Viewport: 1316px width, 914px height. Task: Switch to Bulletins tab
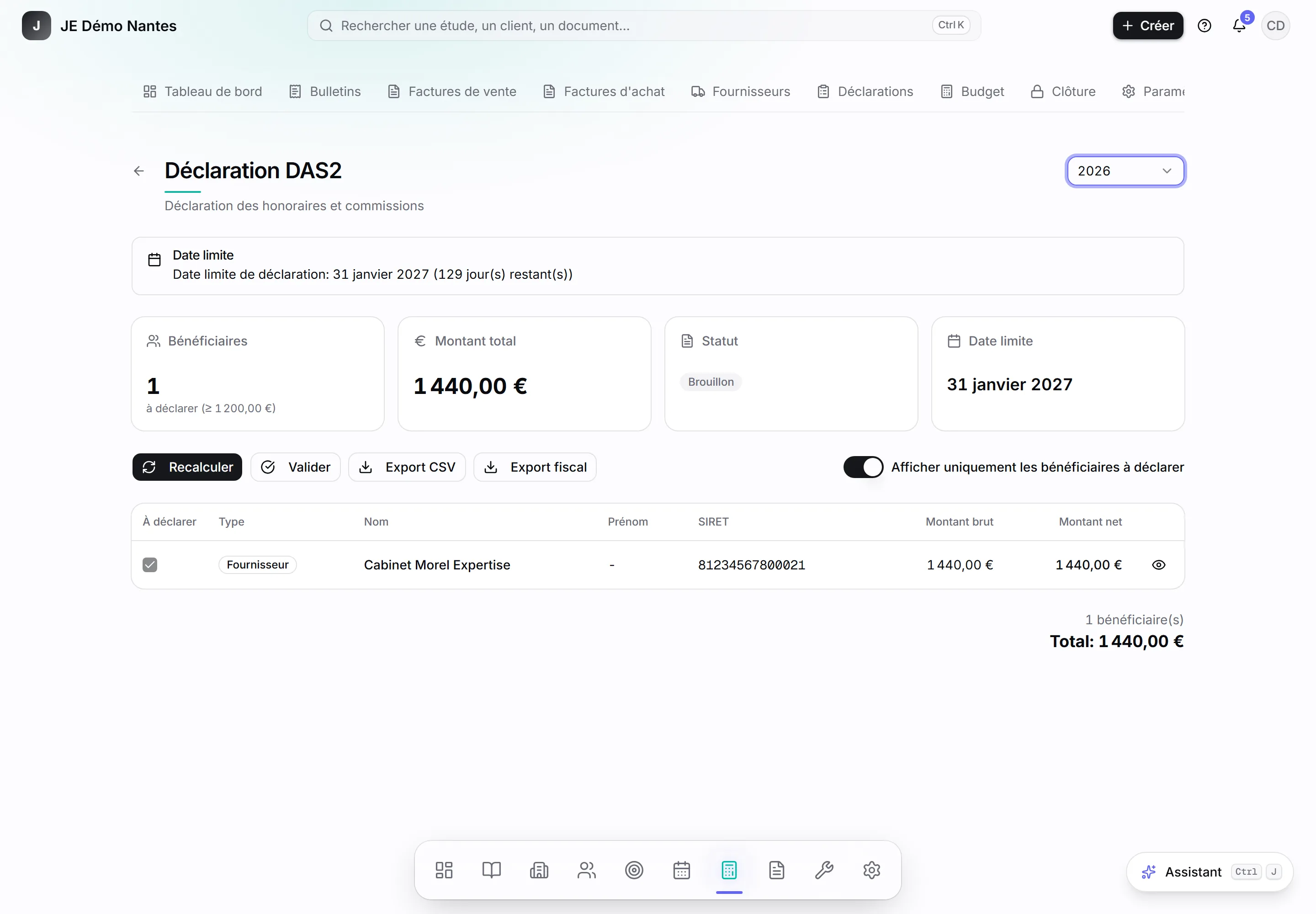(x=325, y=92)
